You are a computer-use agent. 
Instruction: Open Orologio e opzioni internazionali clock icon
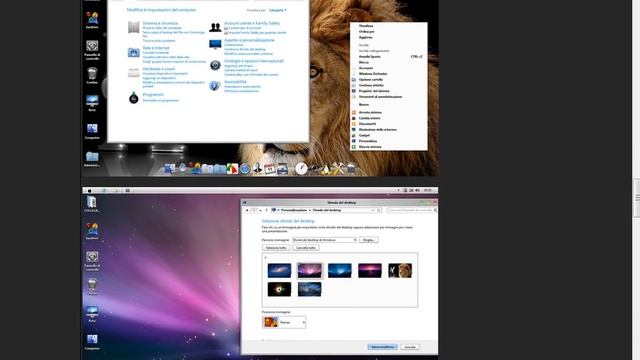[x=215, y=65]
